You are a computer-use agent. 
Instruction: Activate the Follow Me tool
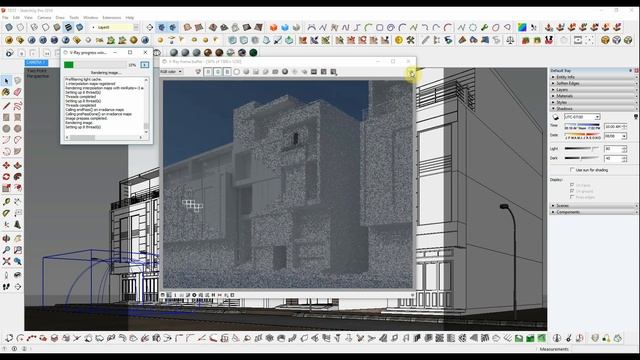coord(18,177)
